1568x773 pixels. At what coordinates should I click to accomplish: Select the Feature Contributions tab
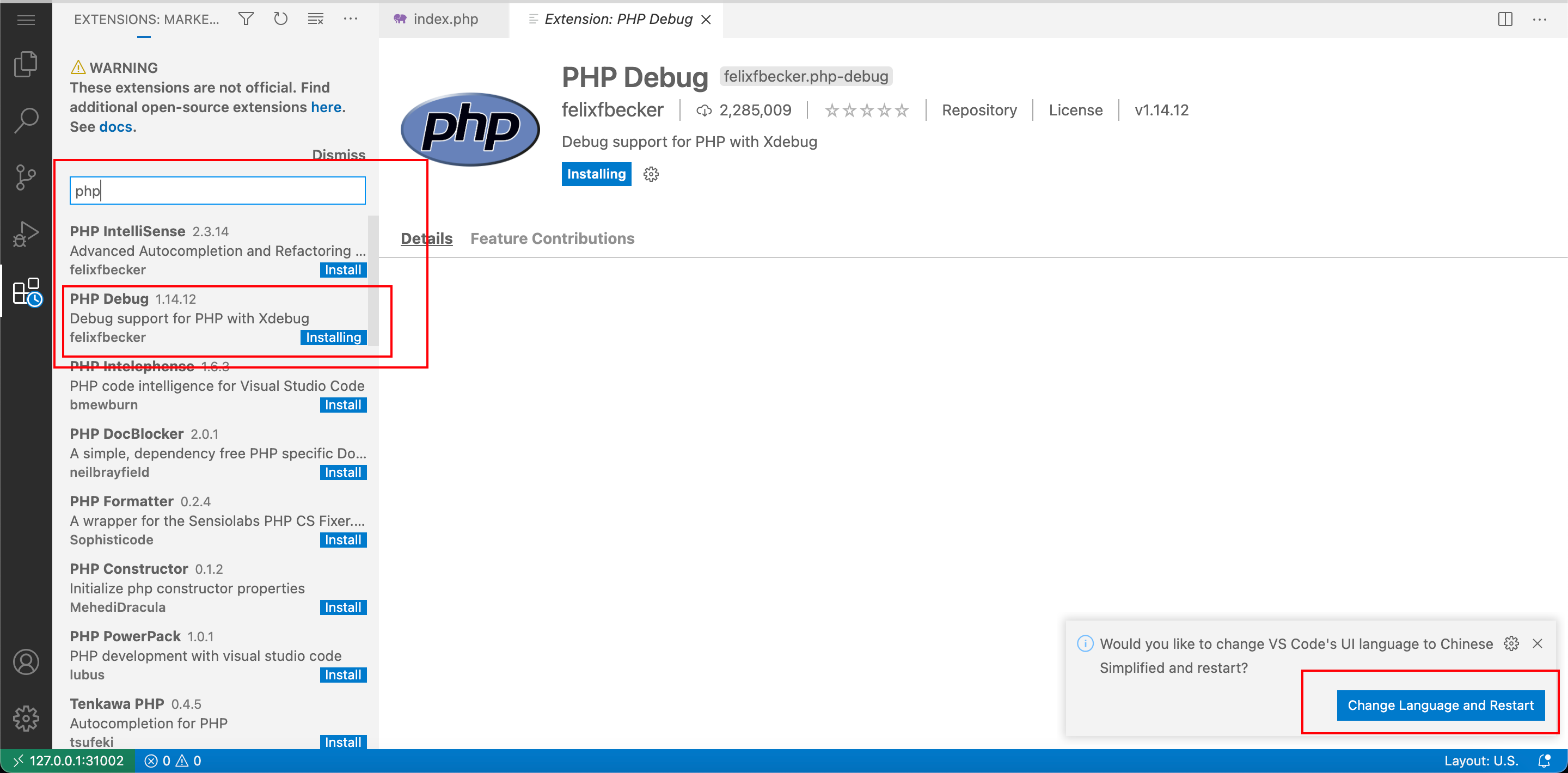point(552,238)
